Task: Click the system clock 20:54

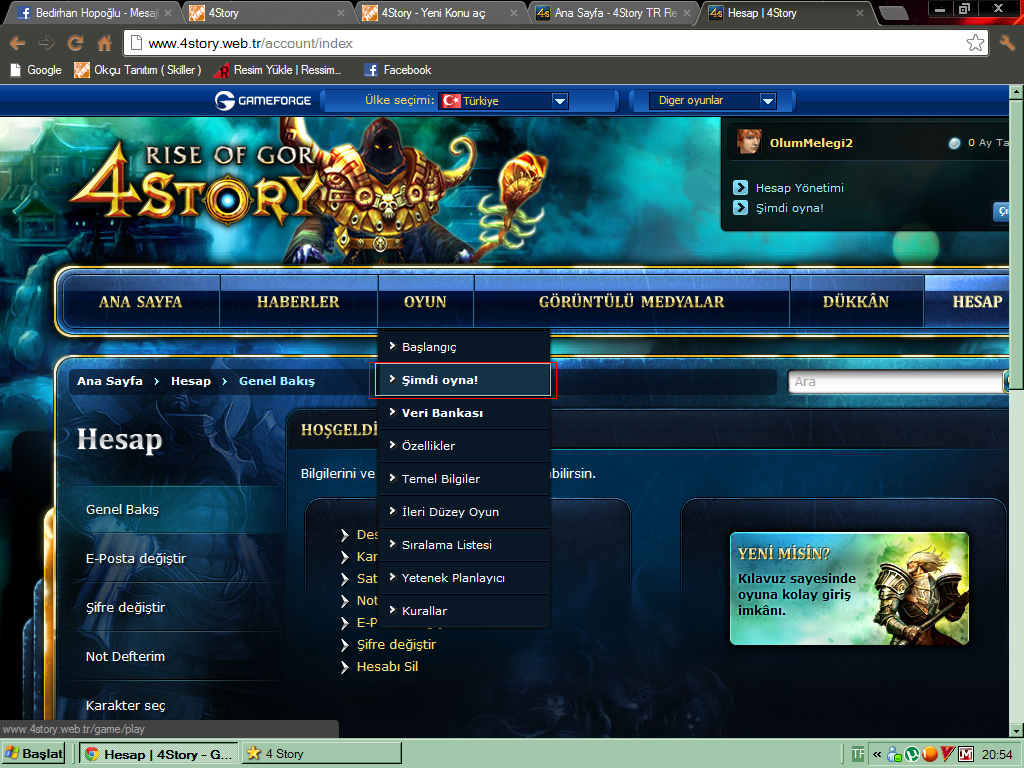Action: pos(997,754)
